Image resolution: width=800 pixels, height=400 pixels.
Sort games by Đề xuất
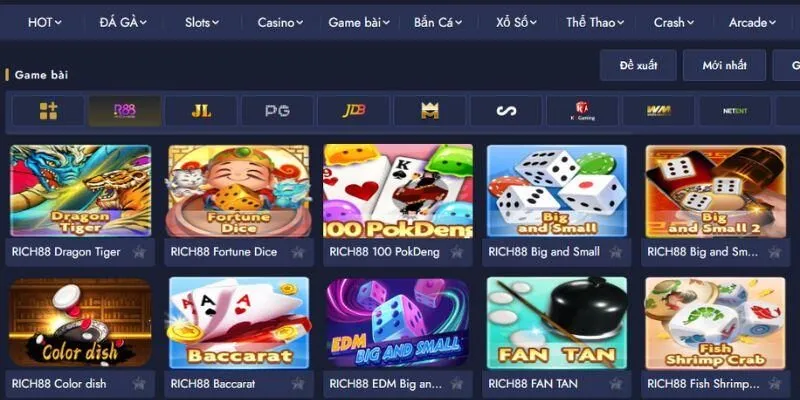(x=638, y=65)
